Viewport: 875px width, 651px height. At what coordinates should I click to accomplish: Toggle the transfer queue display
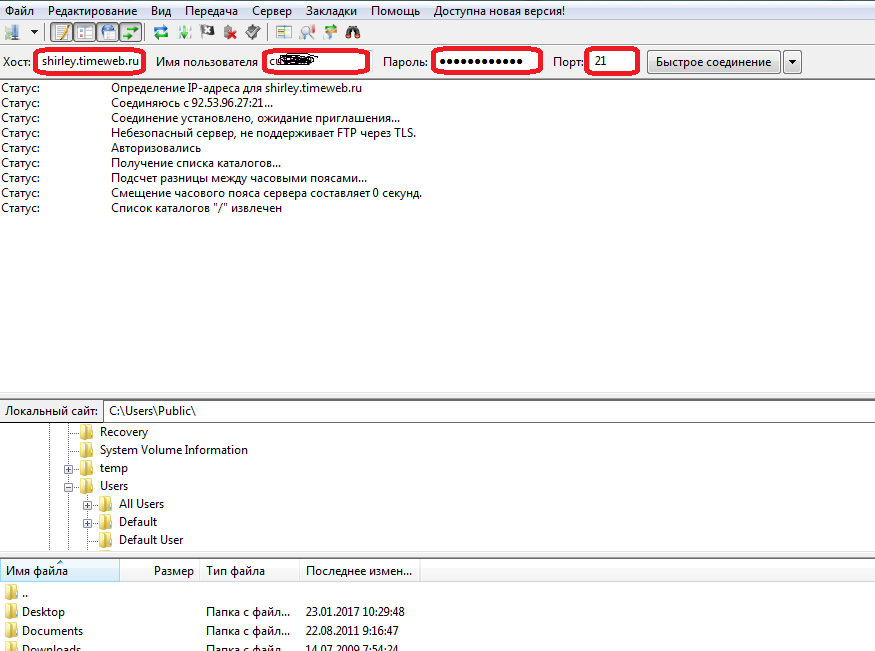tap(130, 31)
